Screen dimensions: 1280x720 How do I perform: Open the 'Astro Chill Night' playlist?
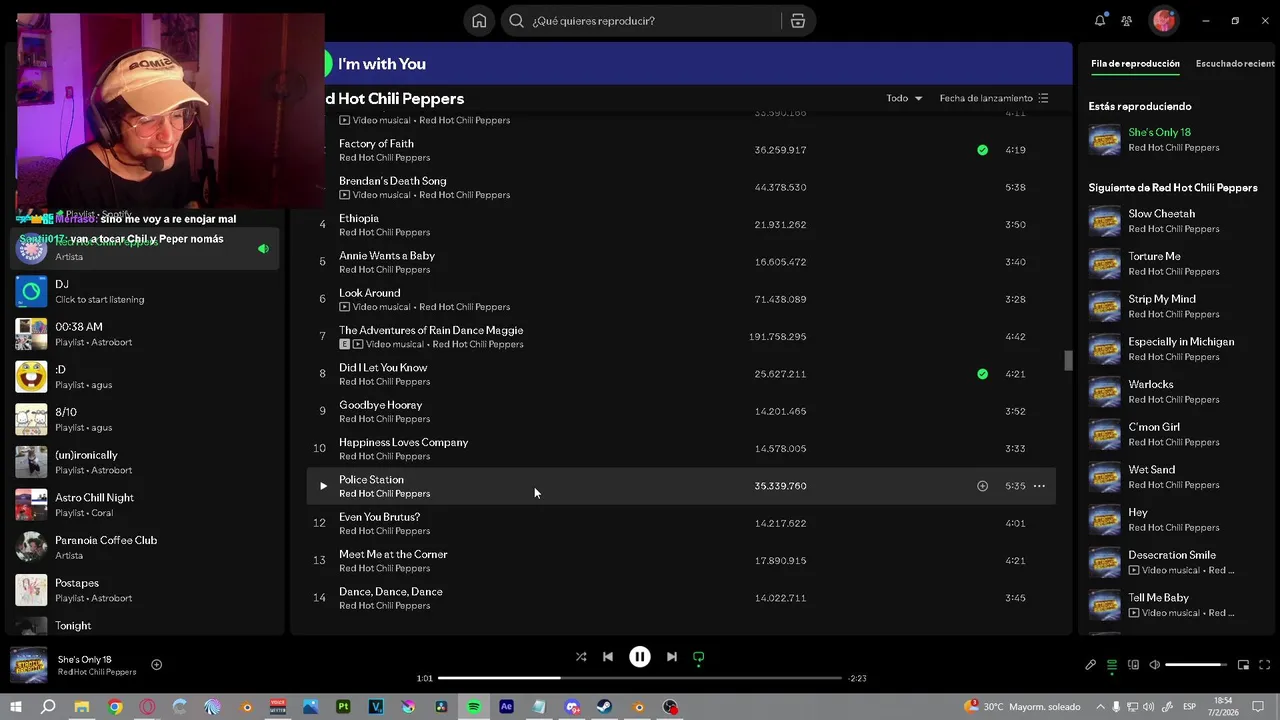[146, 505]
